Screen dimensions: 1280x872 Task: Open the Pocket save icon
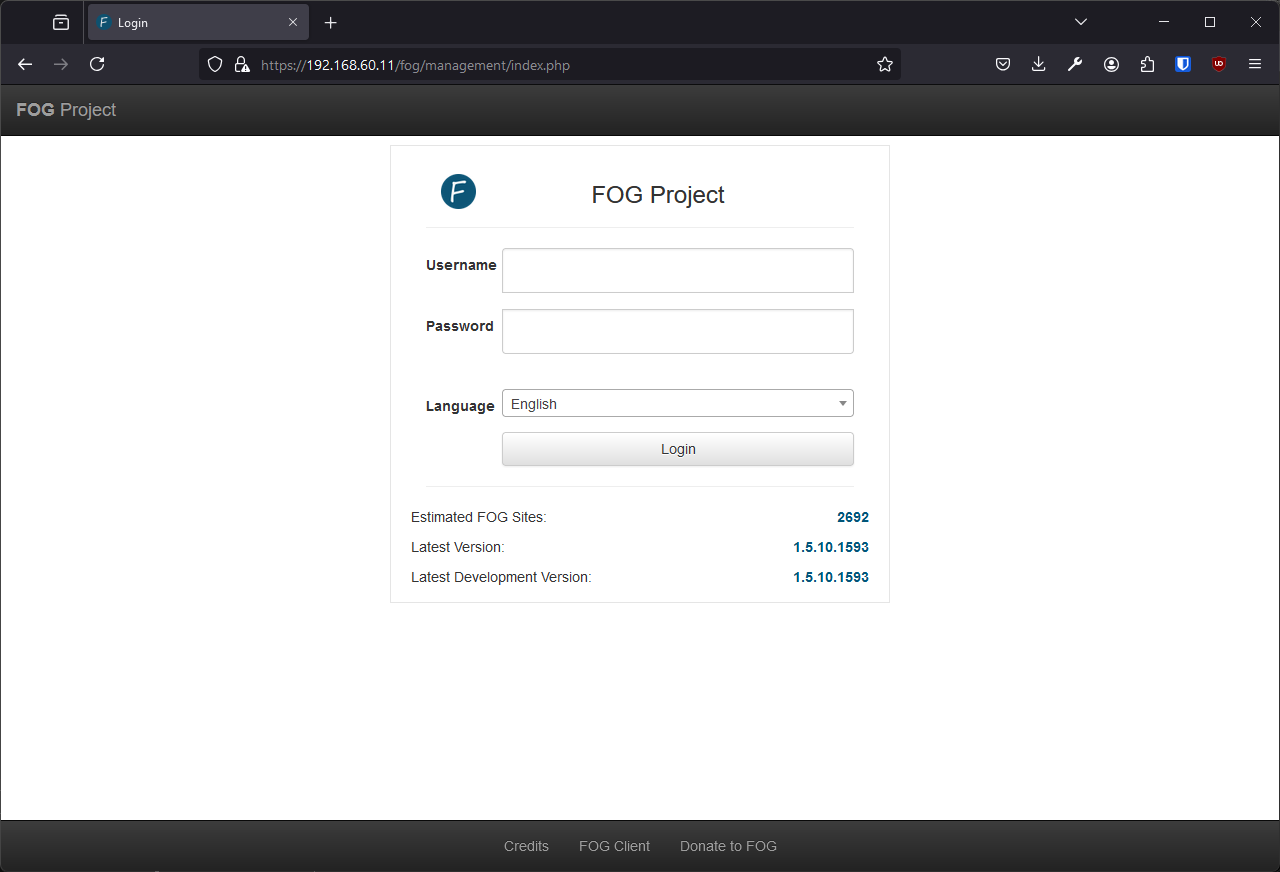pyautogui.click(x=1003, y=64)
